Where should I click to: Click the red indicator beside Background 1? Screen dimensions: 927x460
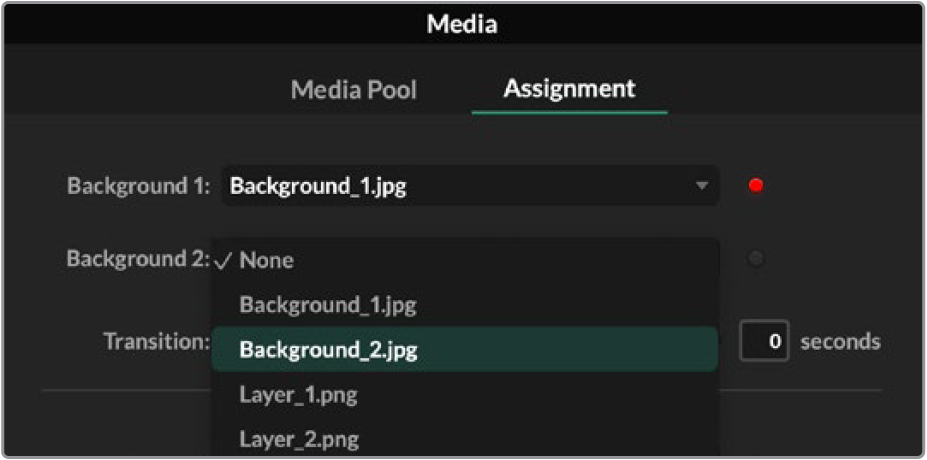756,186
